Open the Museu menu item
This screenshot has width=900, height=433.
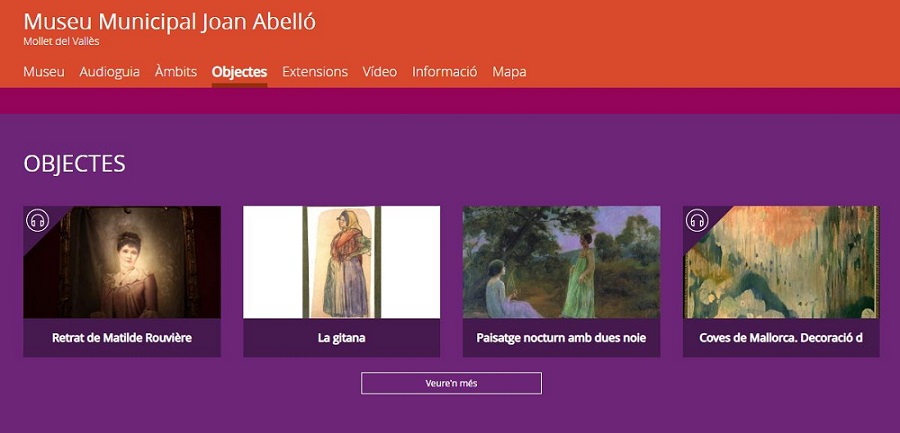44,72
